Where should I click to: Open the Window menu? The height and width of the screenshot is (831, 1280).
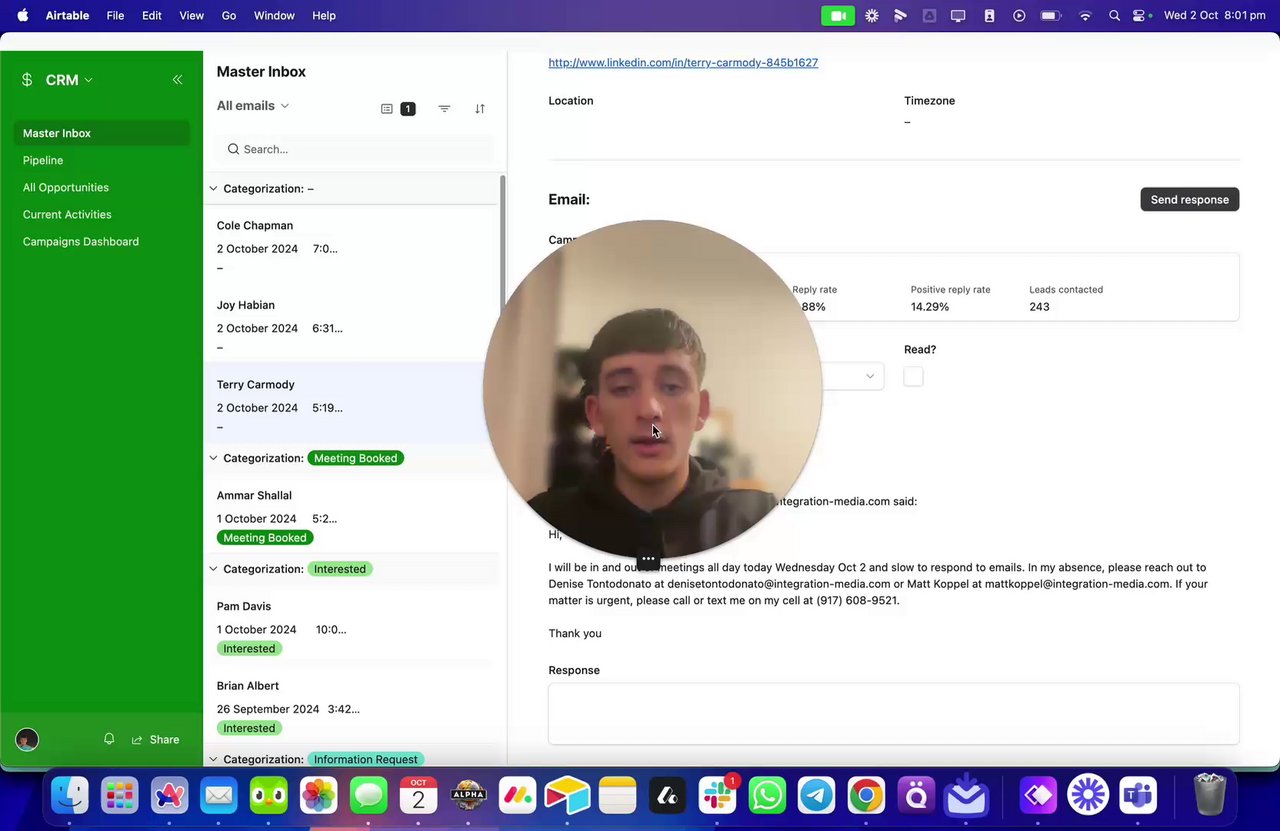(x=274, y=16)
